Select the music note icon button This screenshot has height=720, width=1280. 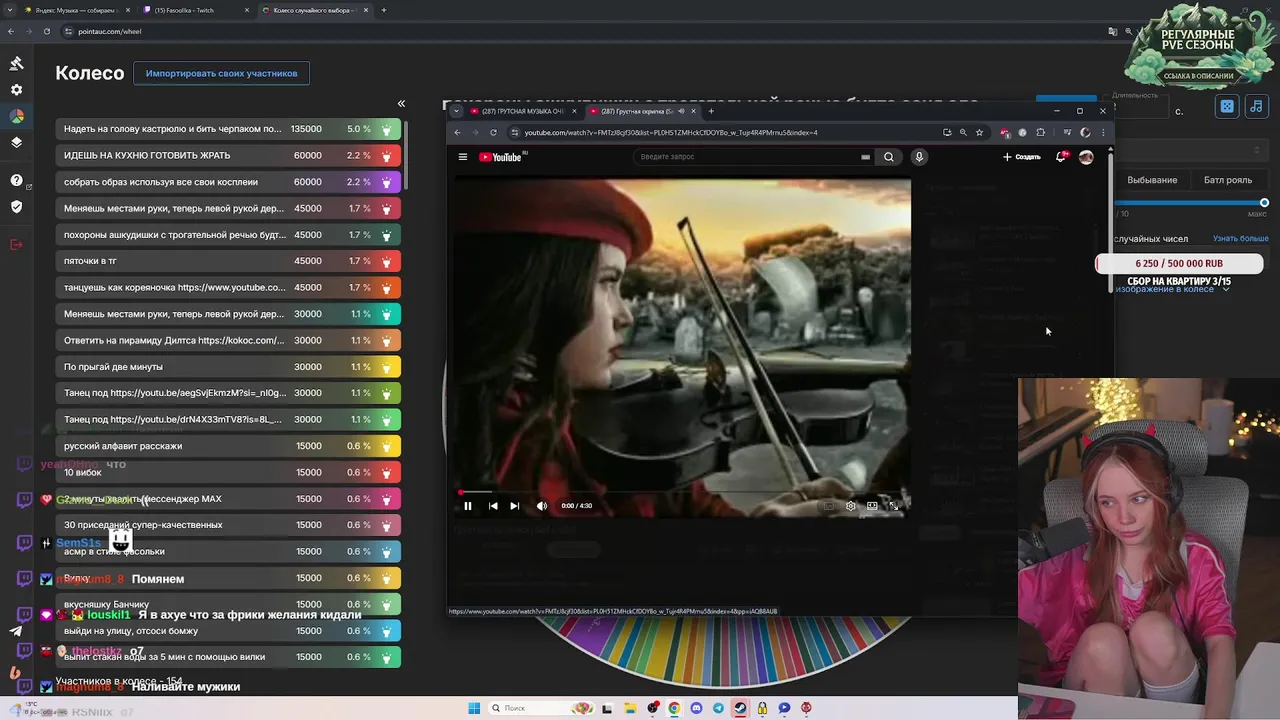pyautogui.click(x=1257, y=106)
